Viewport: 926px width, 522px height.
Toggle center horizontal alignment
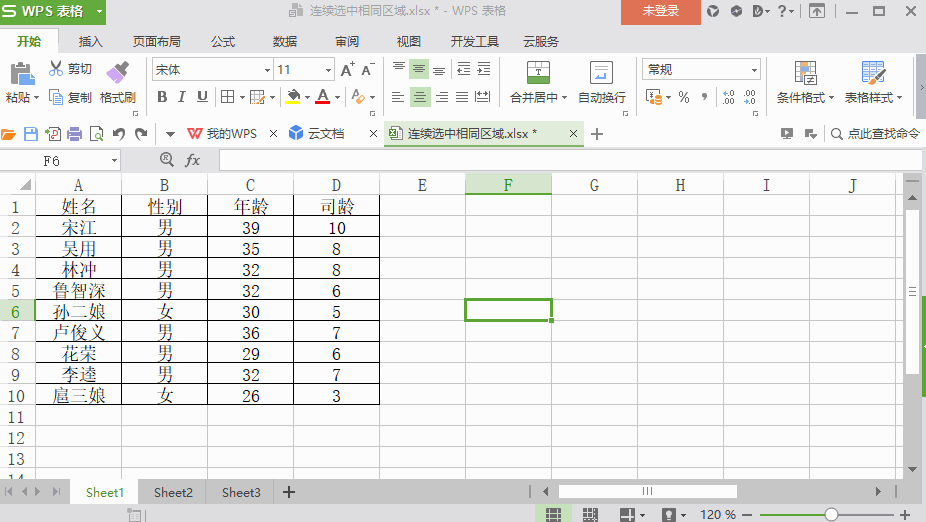click(x=419, y=97)
